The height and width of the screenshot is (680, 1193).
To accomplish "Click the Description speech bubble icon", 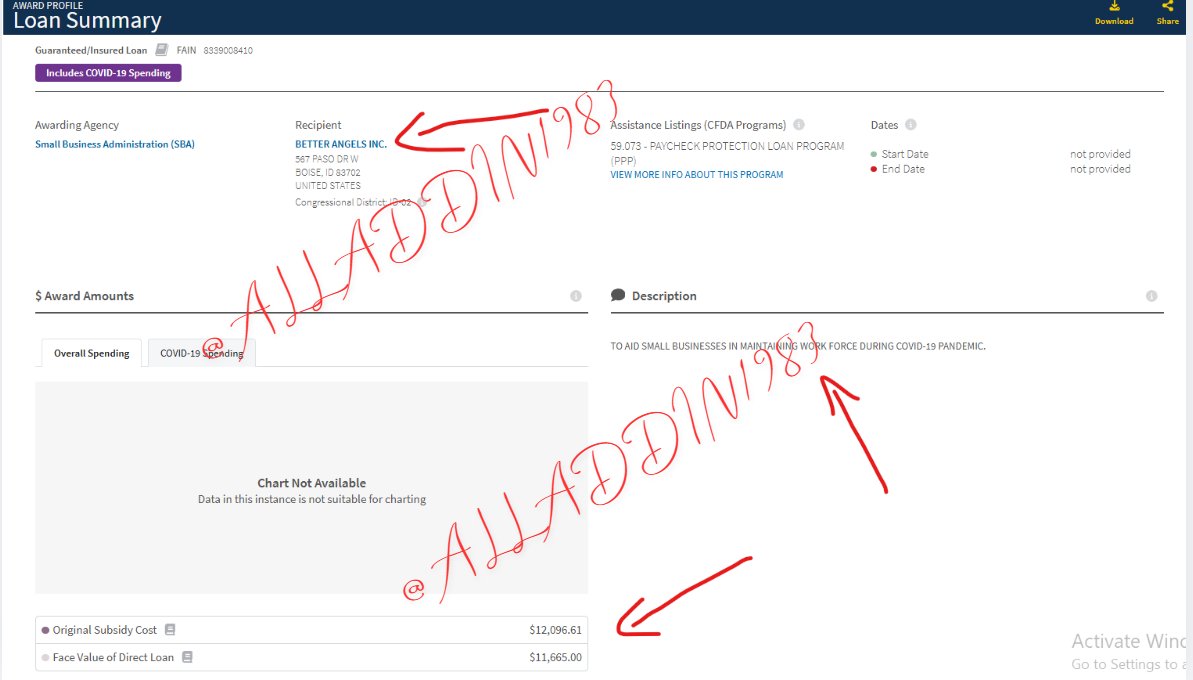I will pyautogui.click(x=618, y=295).
